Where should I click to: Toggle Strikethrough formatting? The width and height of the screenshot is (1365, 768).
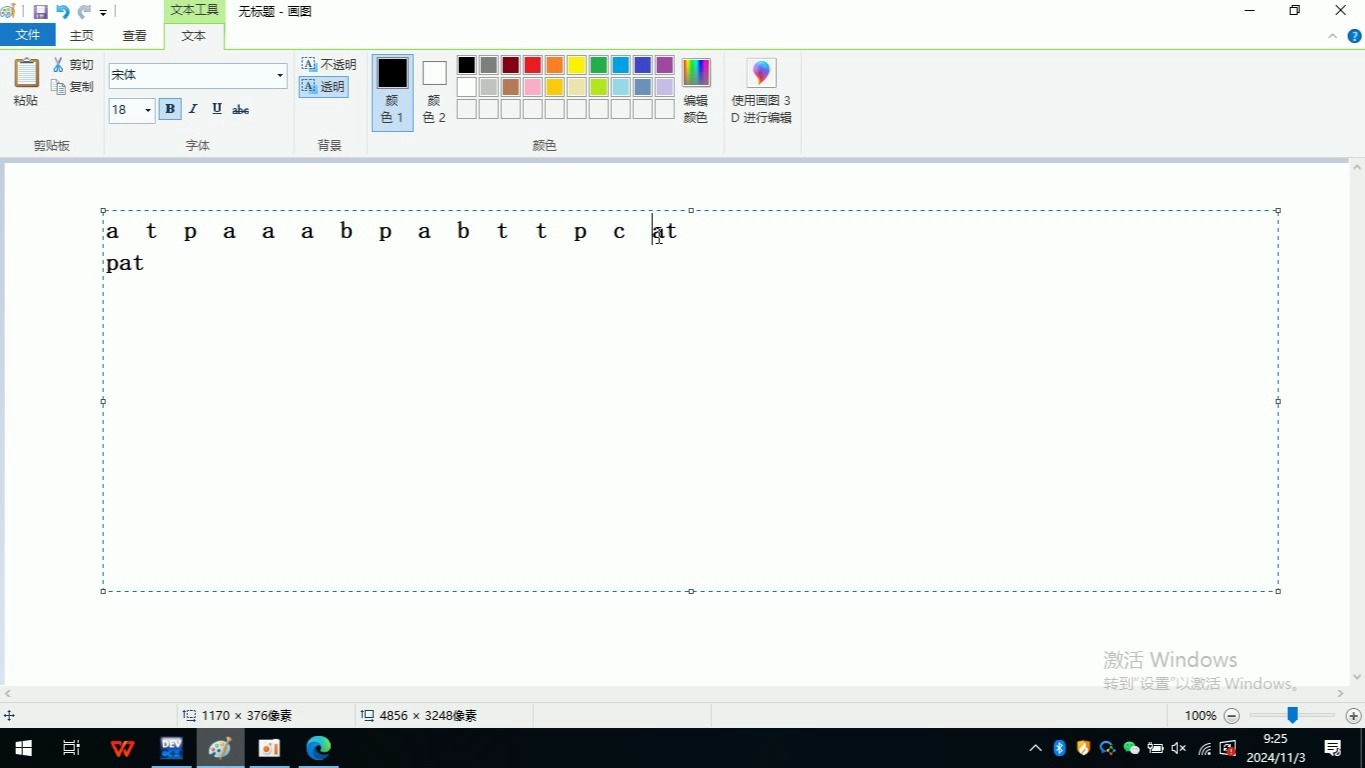(x=241, y=109)
